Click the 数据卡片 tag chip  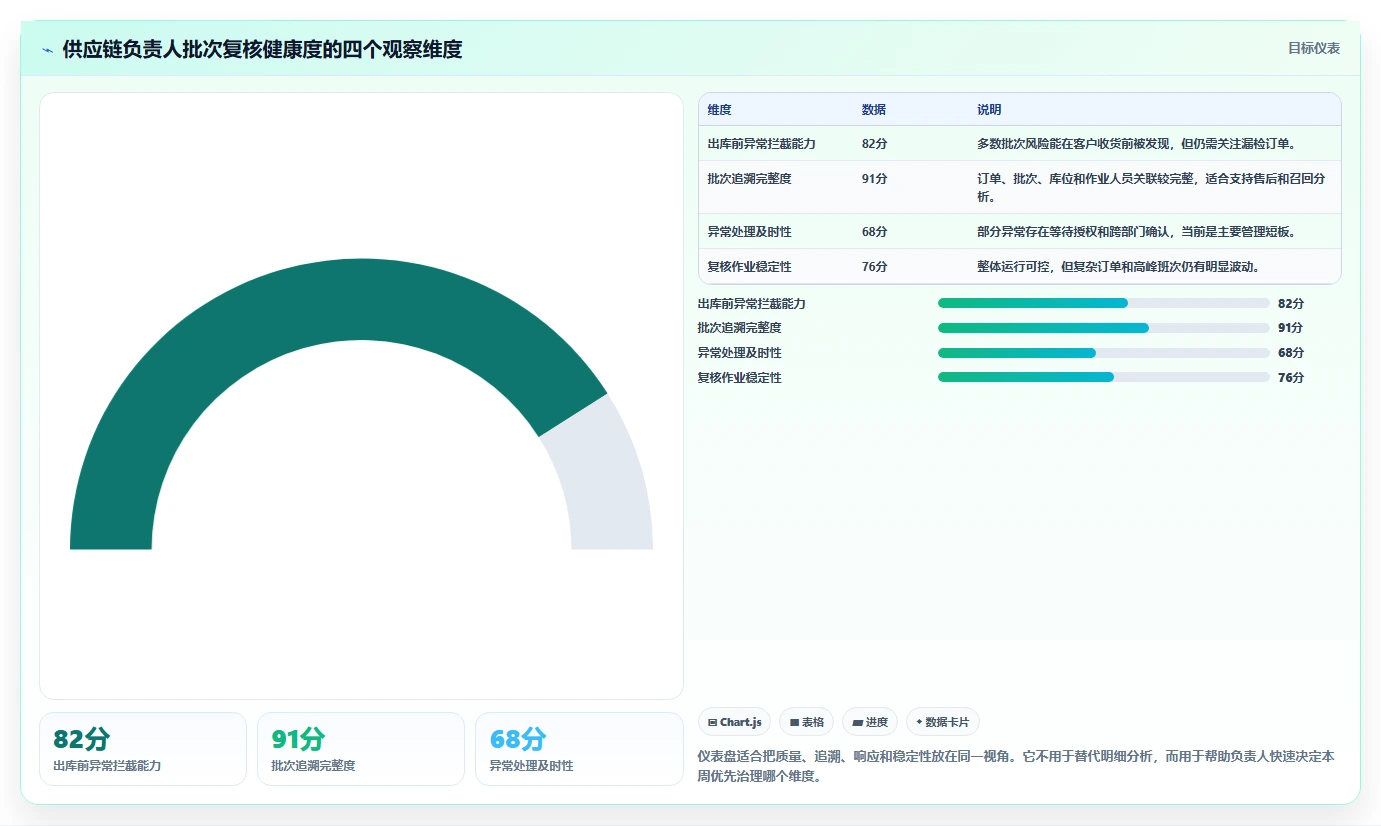[x=943, y=722]
